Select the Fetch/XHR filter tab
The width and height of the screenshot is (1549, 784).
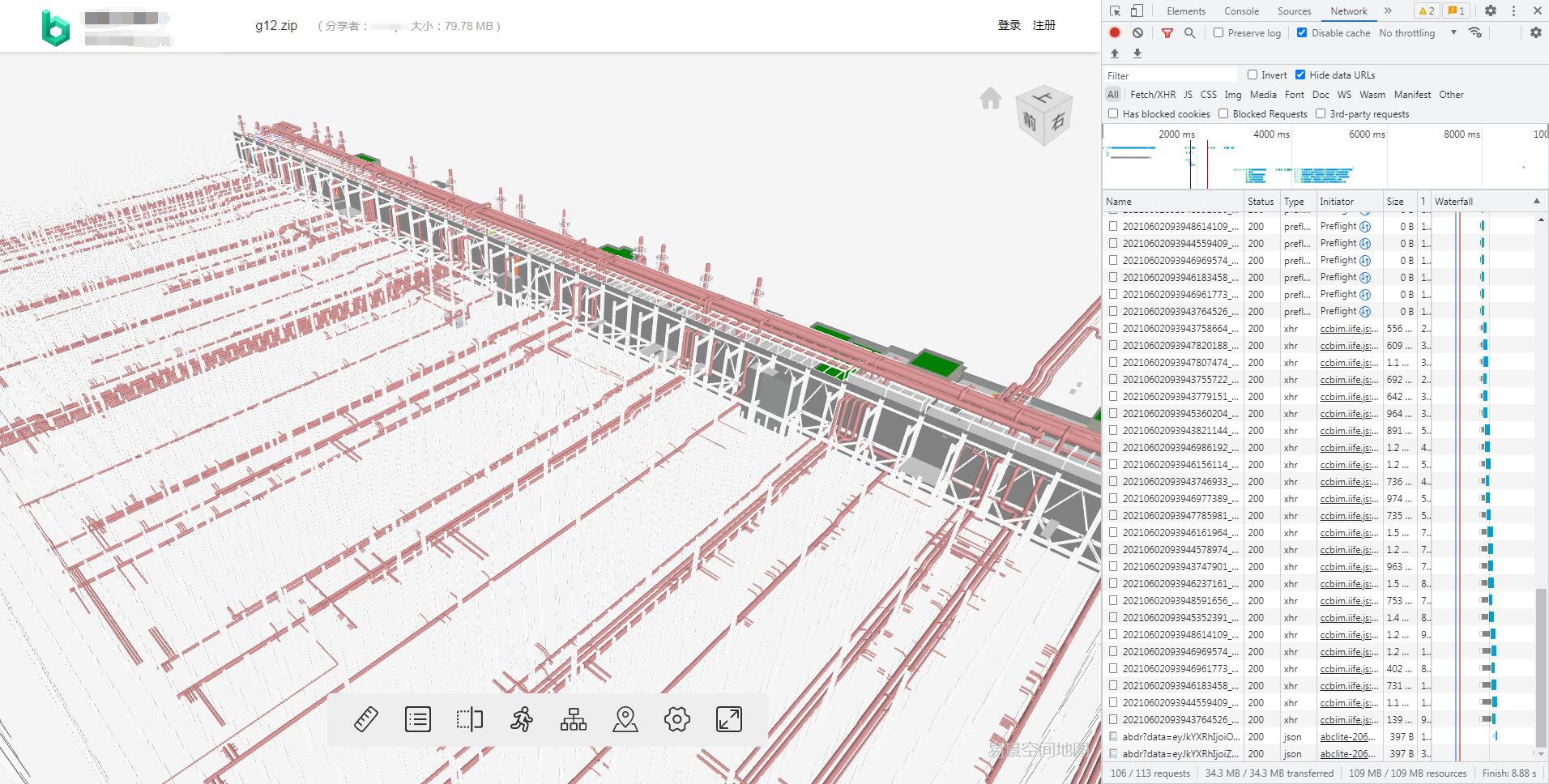pos(1152,94)
